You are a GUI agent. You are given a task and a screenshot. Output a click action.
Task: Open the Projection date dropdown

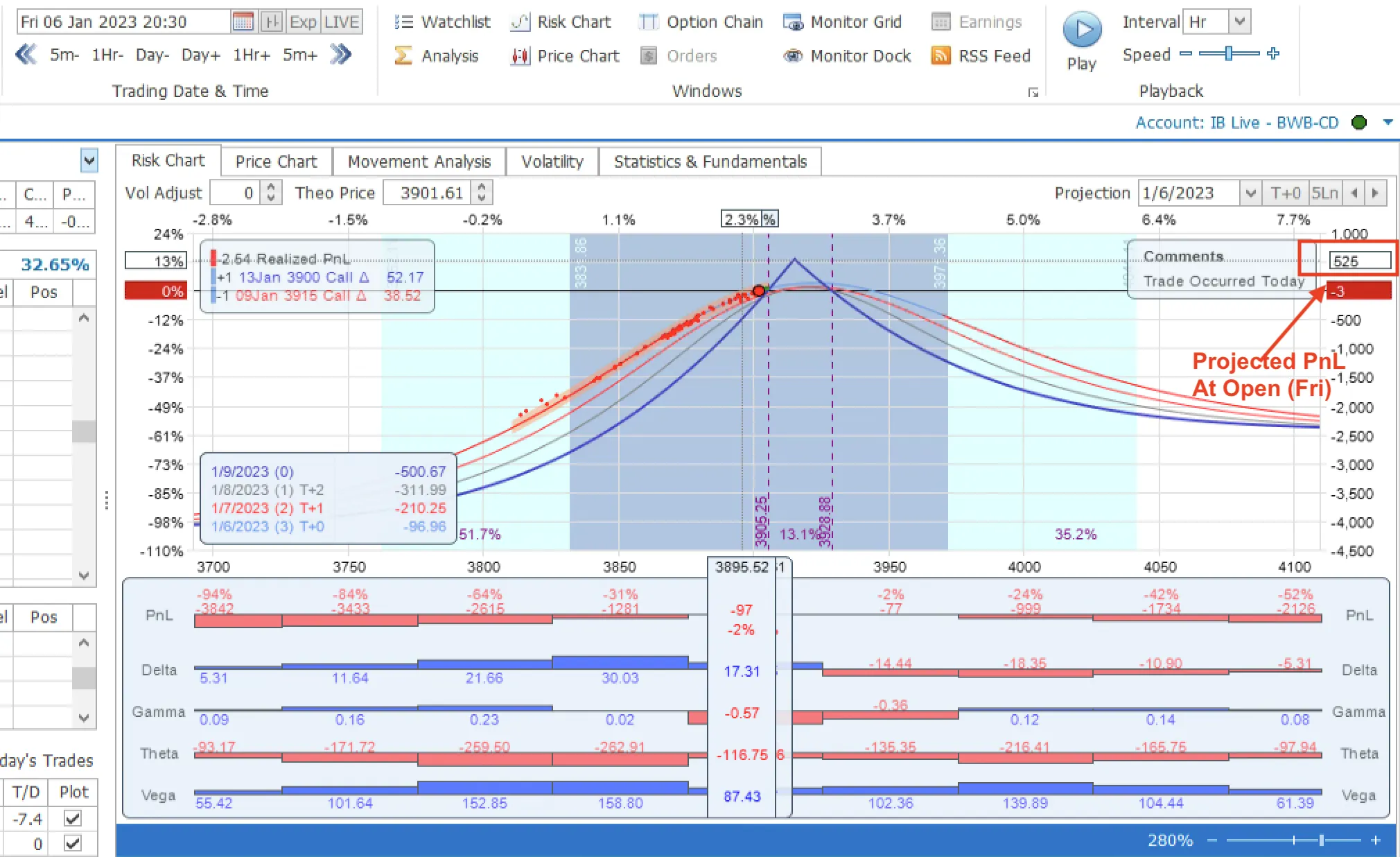tap(1250, 193)
